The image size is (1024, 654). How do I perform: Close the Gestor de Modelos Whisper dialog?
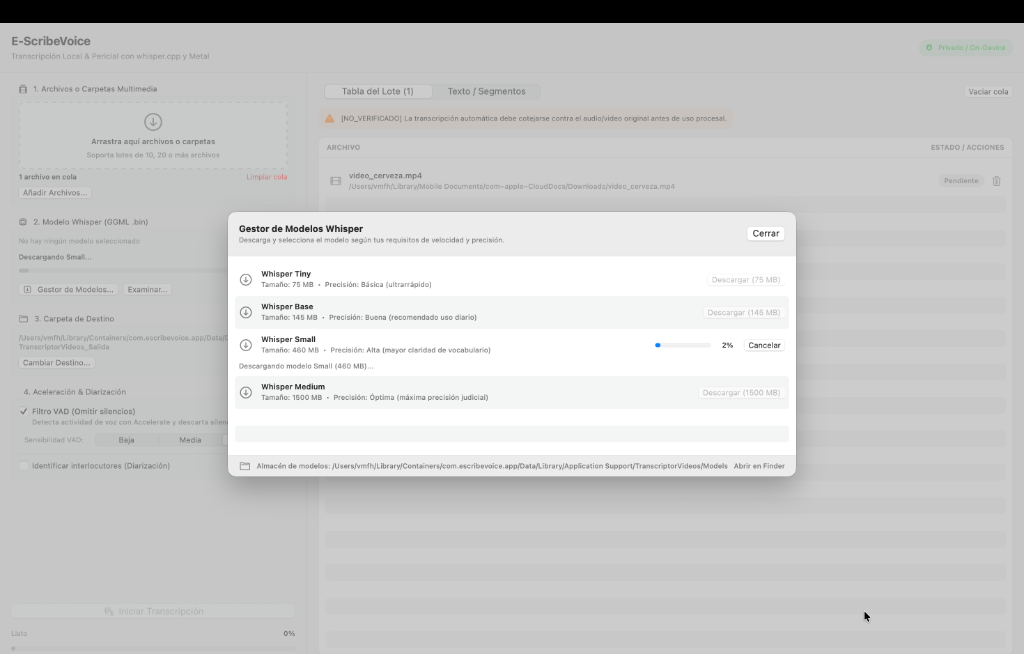765,233
